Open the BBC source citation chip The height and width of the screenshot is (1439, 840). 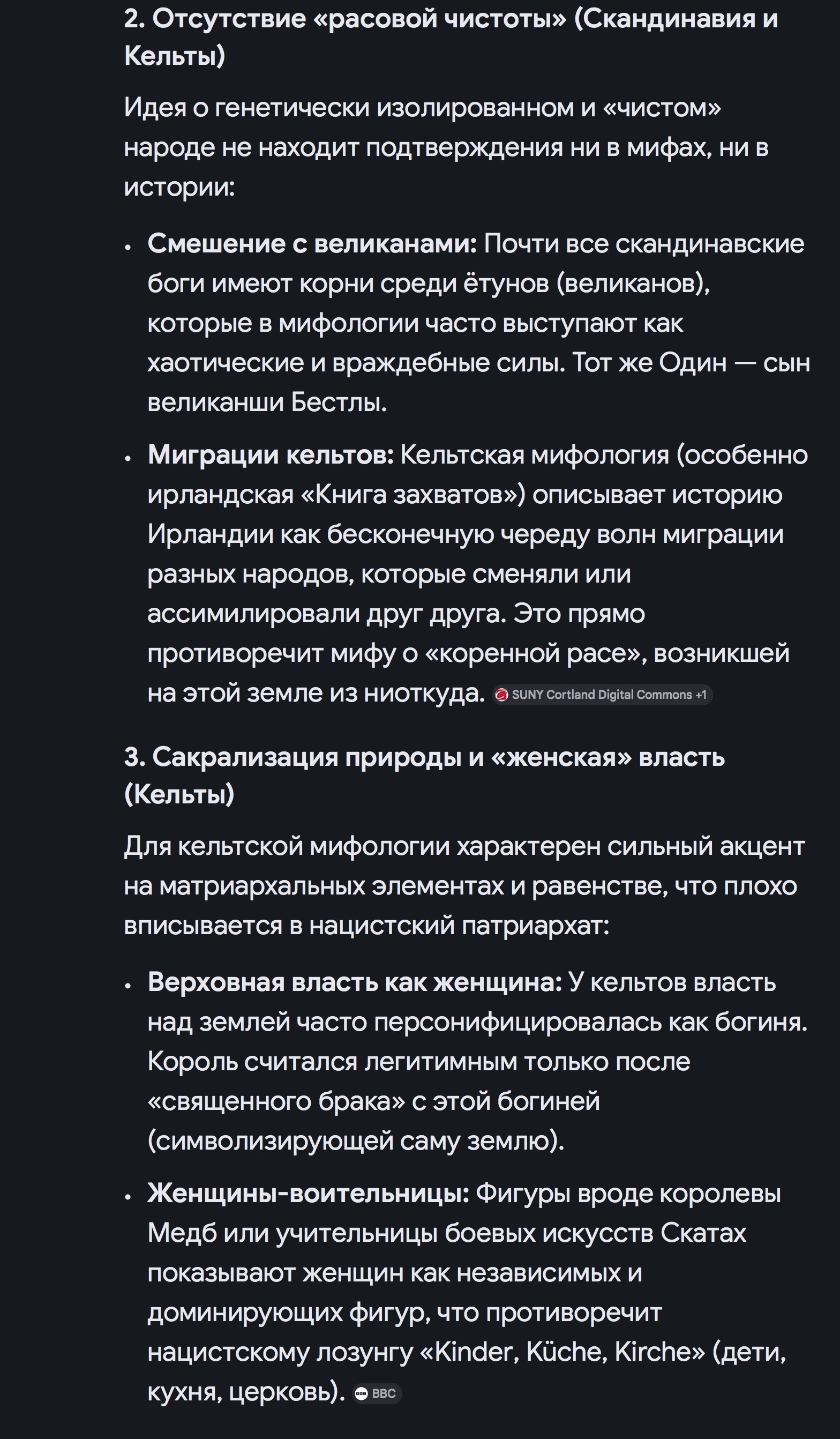[377, 1393]
